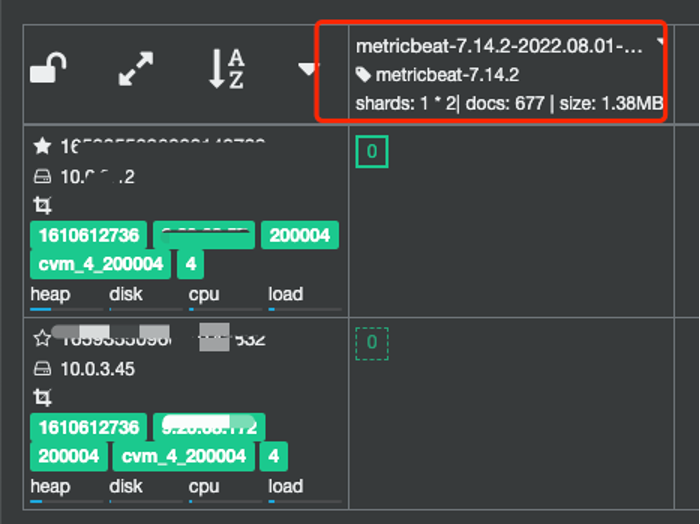
Task: Click tag 1610612736 on node 10.0.3.45
Action: coord(88,427)
